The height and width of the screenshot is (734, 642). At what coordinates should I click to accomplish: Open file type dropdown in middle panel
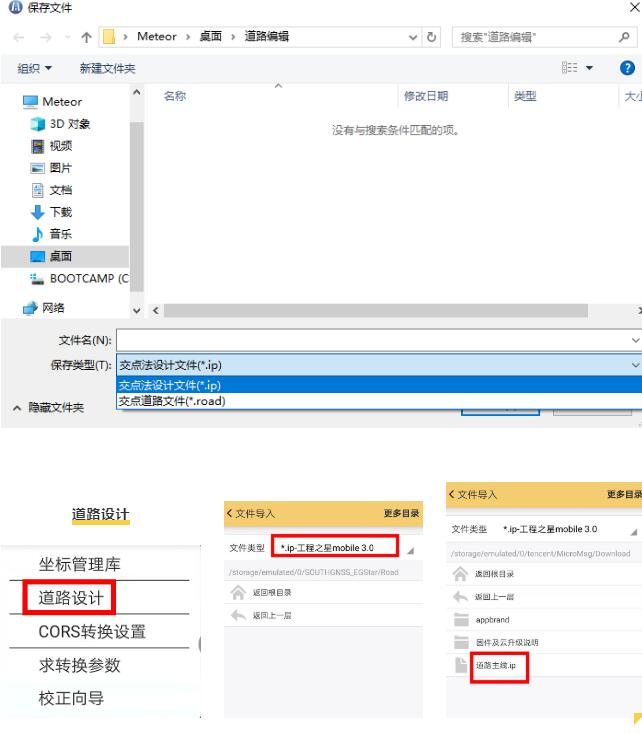pos(411,550)
